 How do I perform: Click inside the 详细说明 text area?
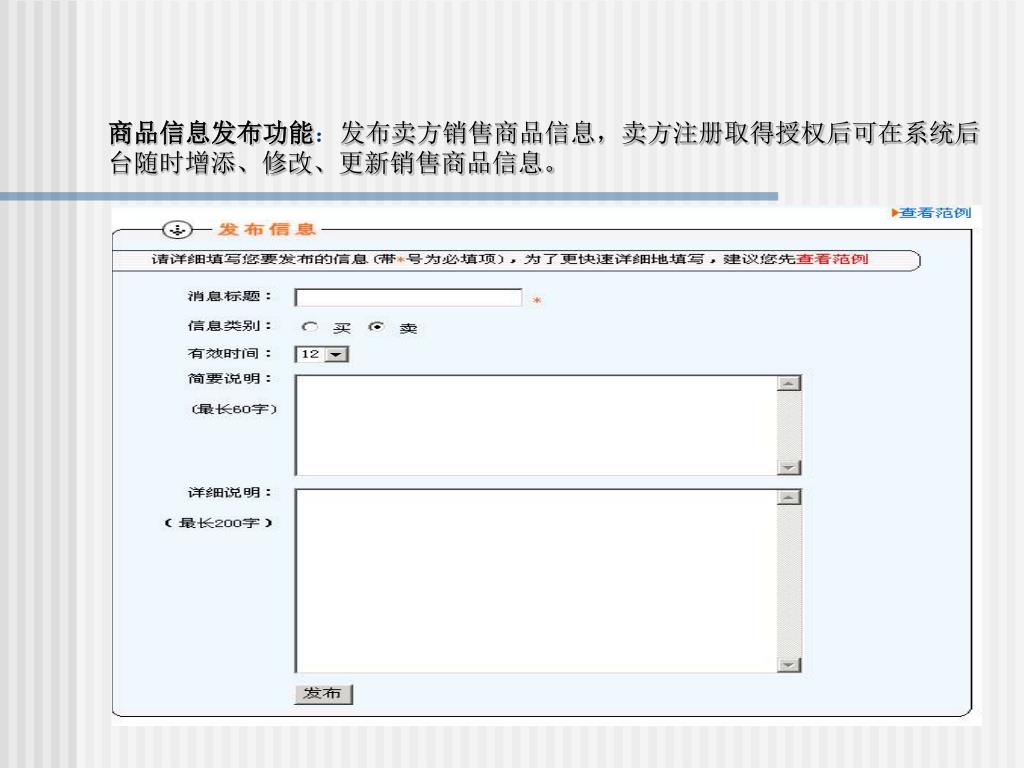(536, 581)
